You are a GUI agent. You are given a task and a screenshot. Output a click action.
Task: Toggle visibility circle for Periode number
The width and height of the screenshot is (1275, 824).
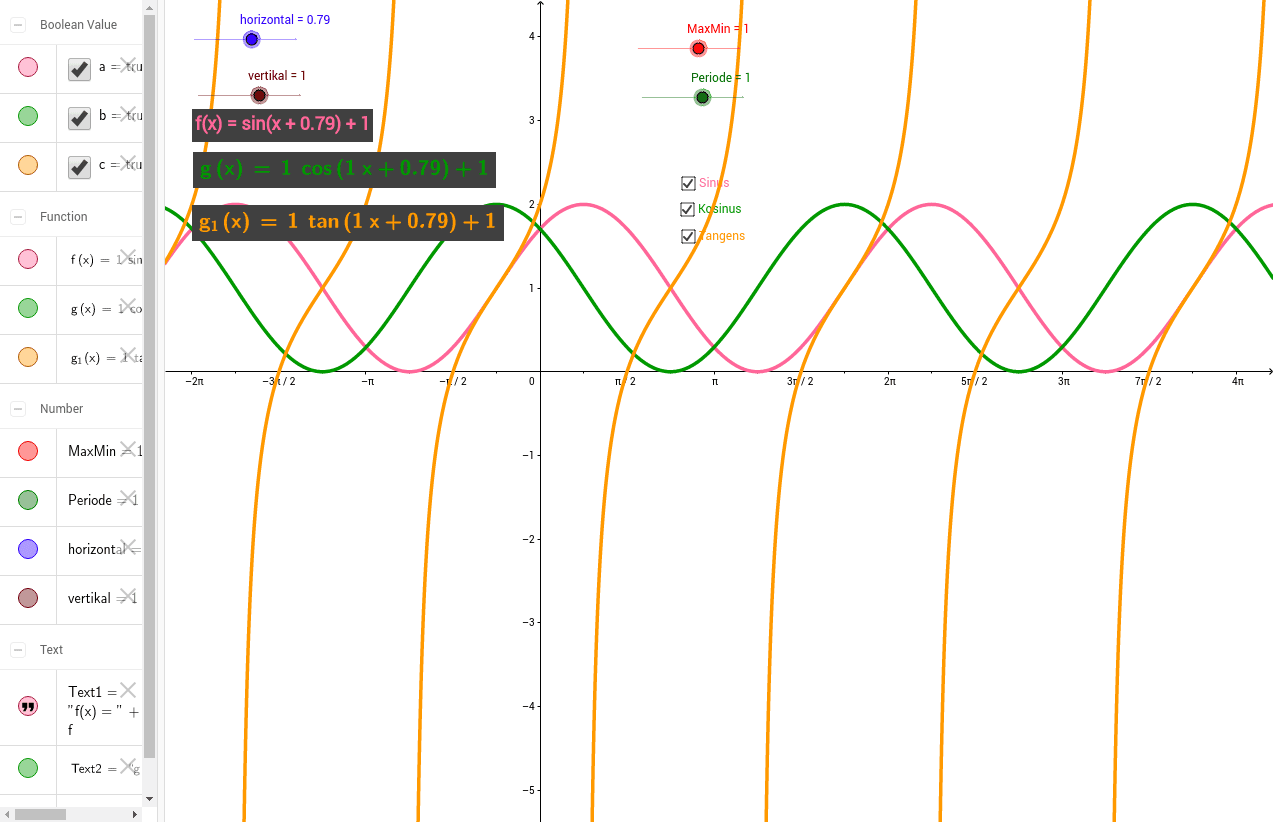(28, 501)
